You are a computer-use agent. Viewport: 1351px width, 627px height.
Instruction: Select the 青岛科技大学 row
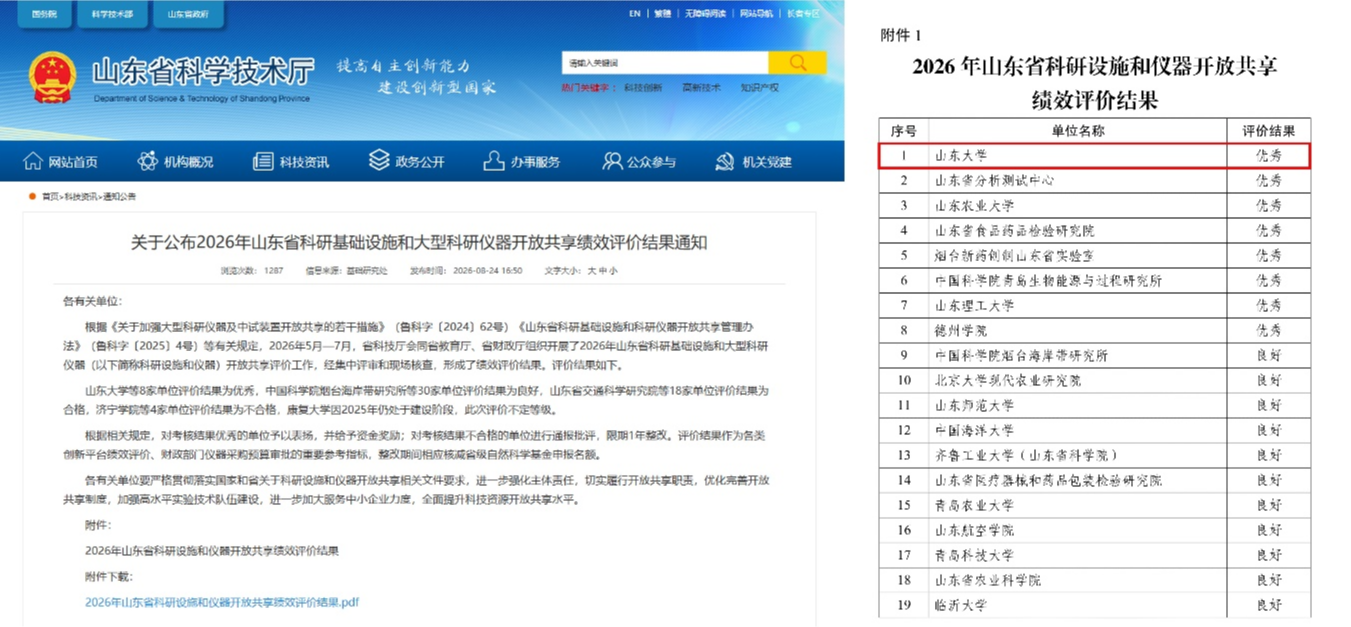pos(1095,556)
